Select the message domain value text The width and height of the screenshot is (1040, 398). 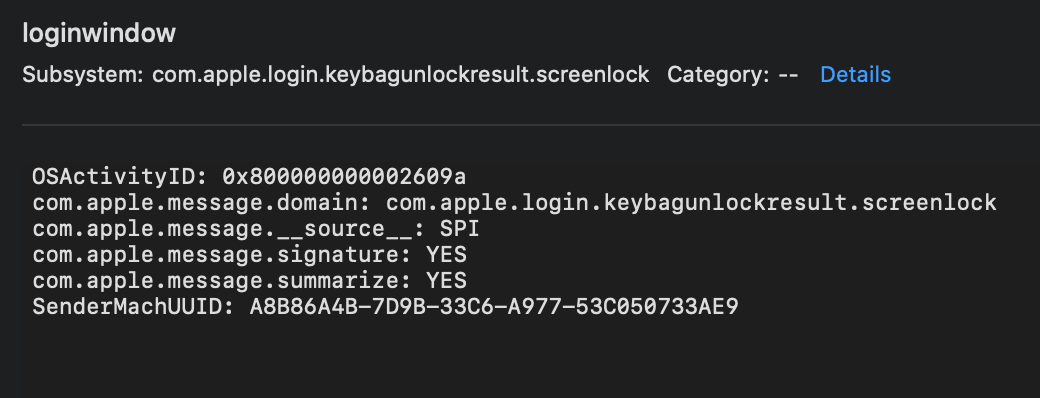pos(691,202)
